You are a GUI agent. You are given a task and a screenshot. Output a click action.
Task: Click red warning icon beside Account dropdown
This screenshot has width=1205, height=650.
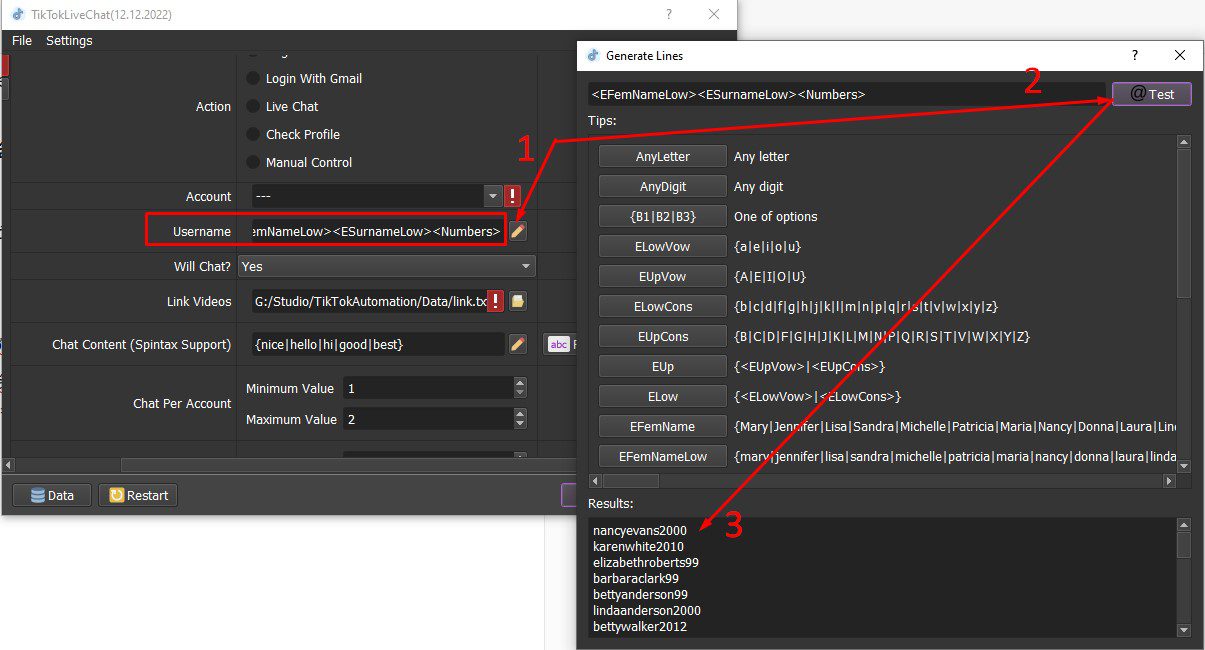513,196
